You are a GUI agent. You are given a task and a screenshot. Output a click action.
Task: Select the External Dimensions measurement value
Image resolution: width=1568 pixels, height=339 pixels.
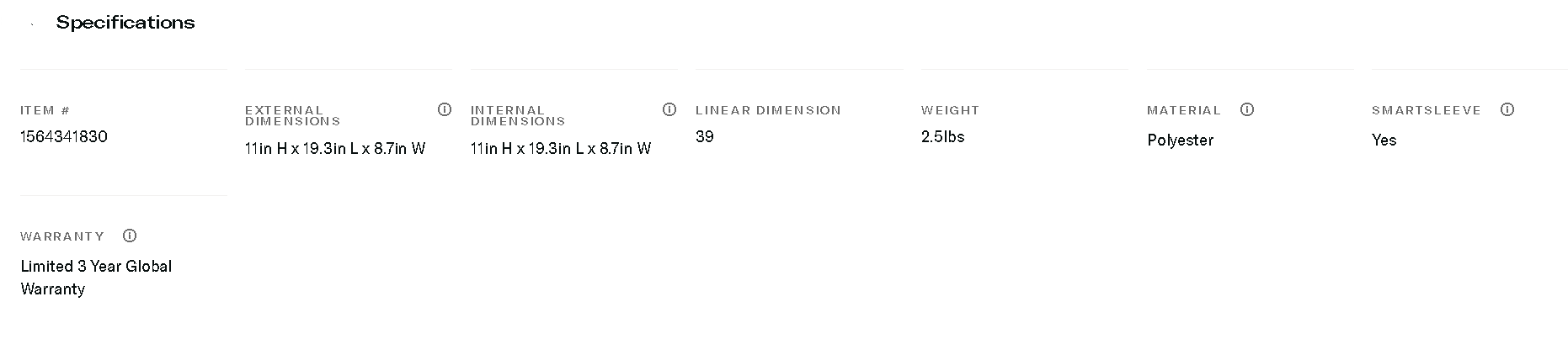(335, 149)
